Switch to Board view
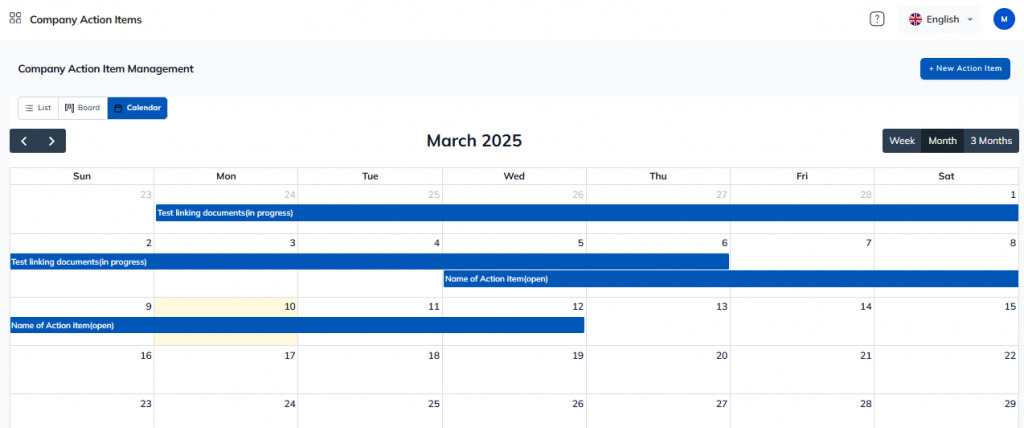The width and height of the screenshot is (1024, 428). [x=83, y=108]
